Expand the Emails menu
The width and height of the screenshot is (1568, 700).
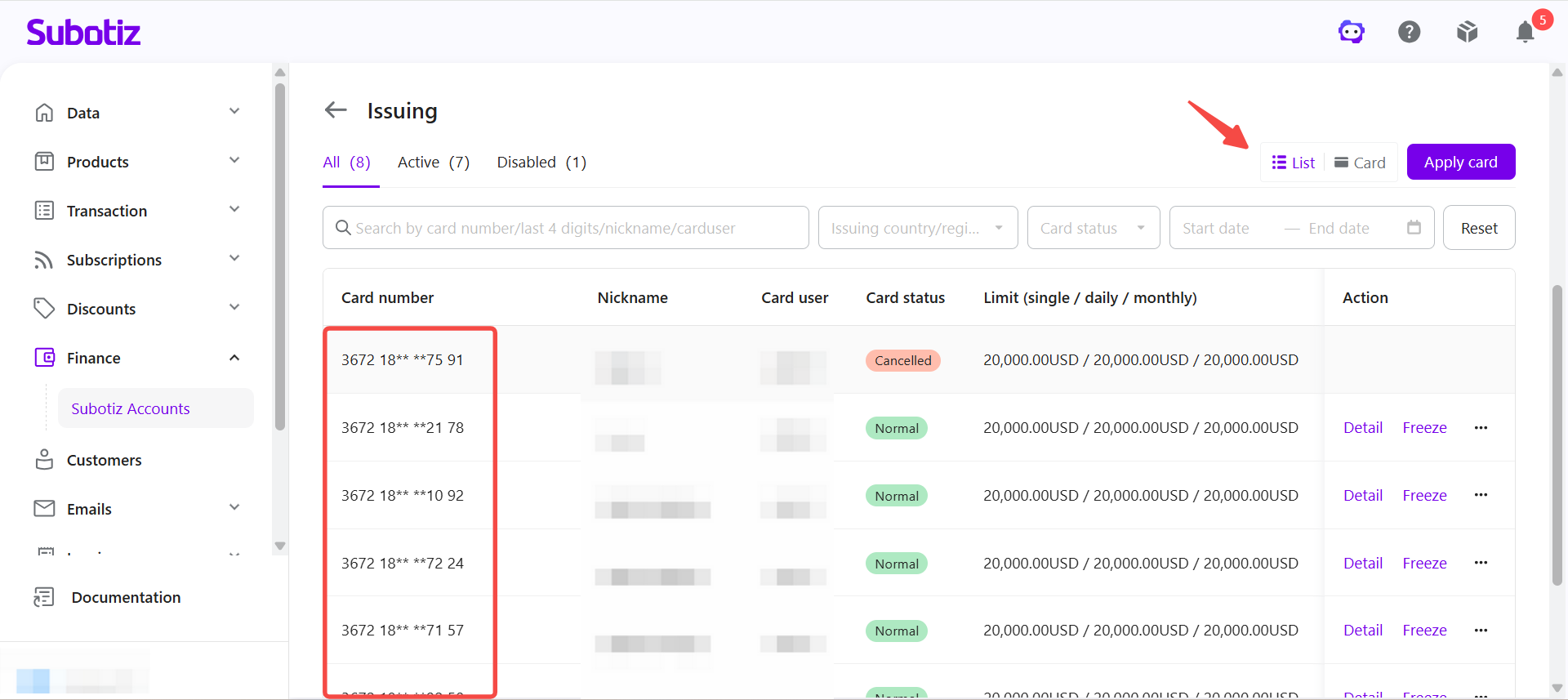coord(234,508)
